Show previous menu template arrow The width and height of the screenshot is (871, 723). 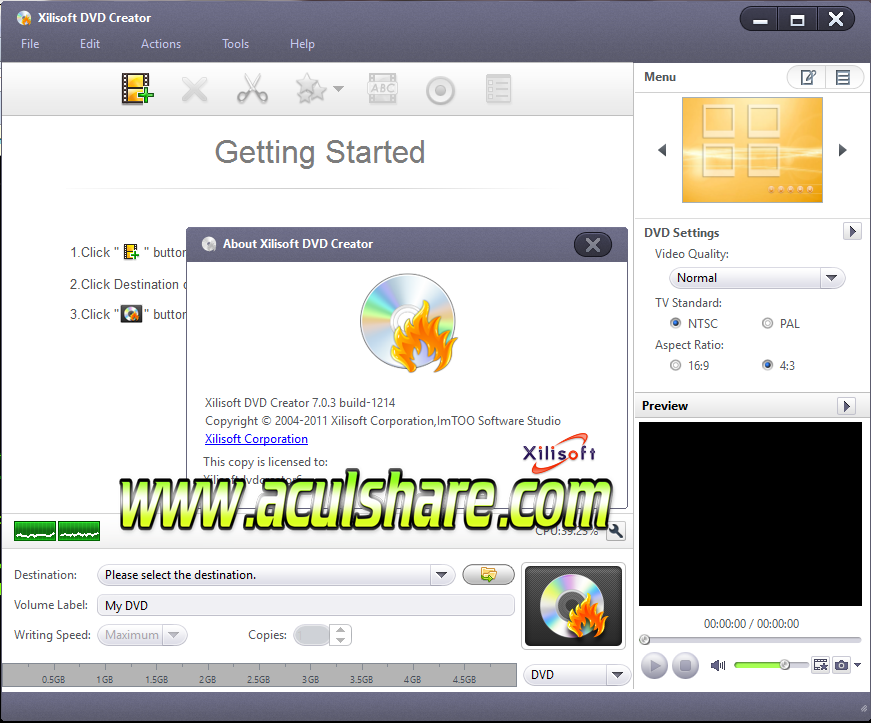pyautogui.click(x=662, y=150)
